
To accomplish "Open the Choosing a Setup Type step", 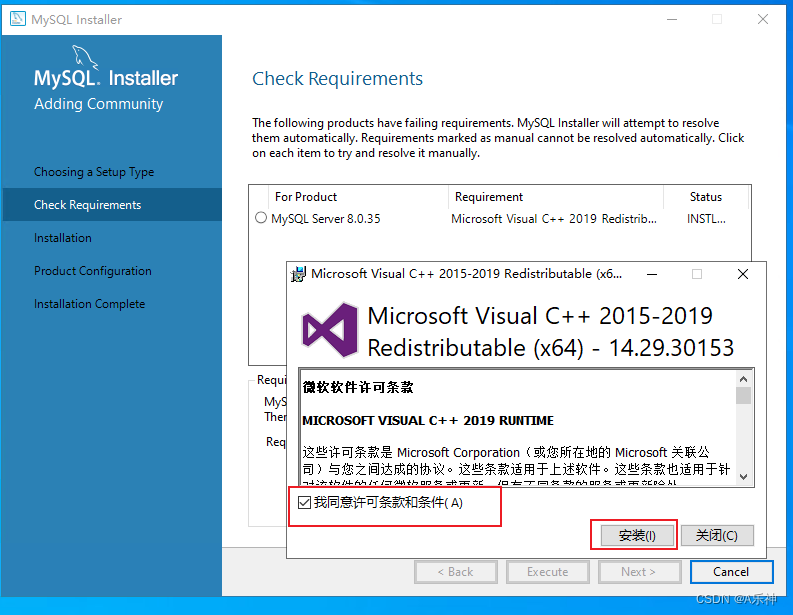I will [x=94, y=172].
